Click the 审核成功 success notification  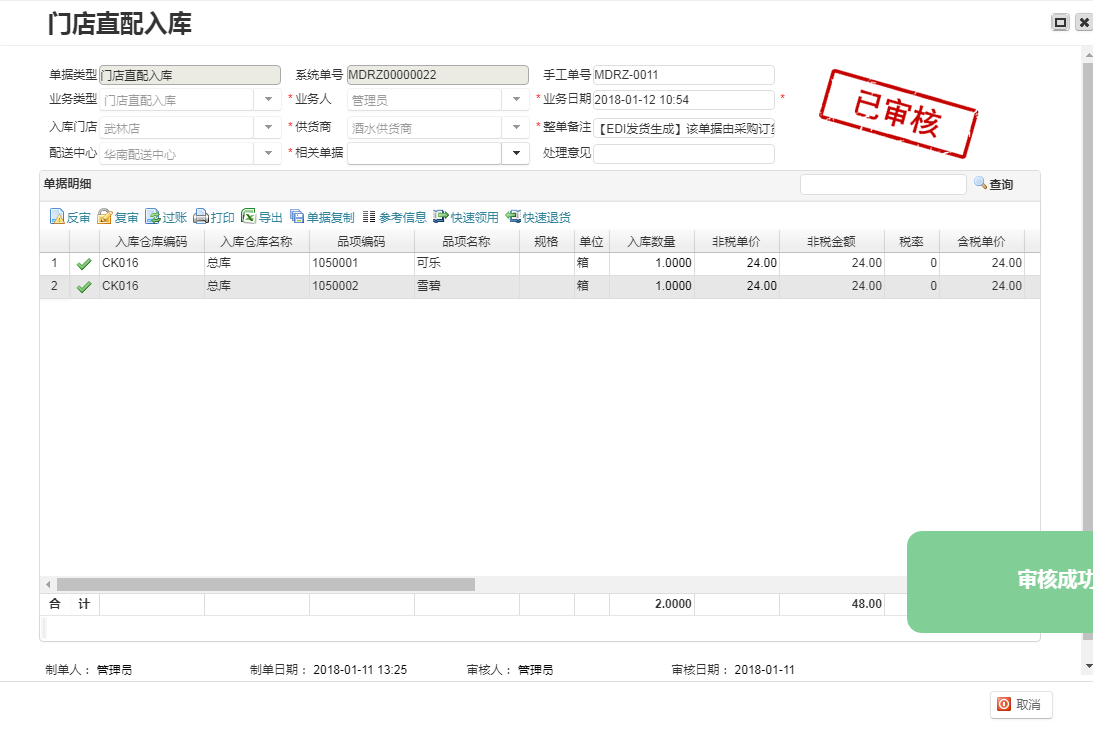point(1000,581)
